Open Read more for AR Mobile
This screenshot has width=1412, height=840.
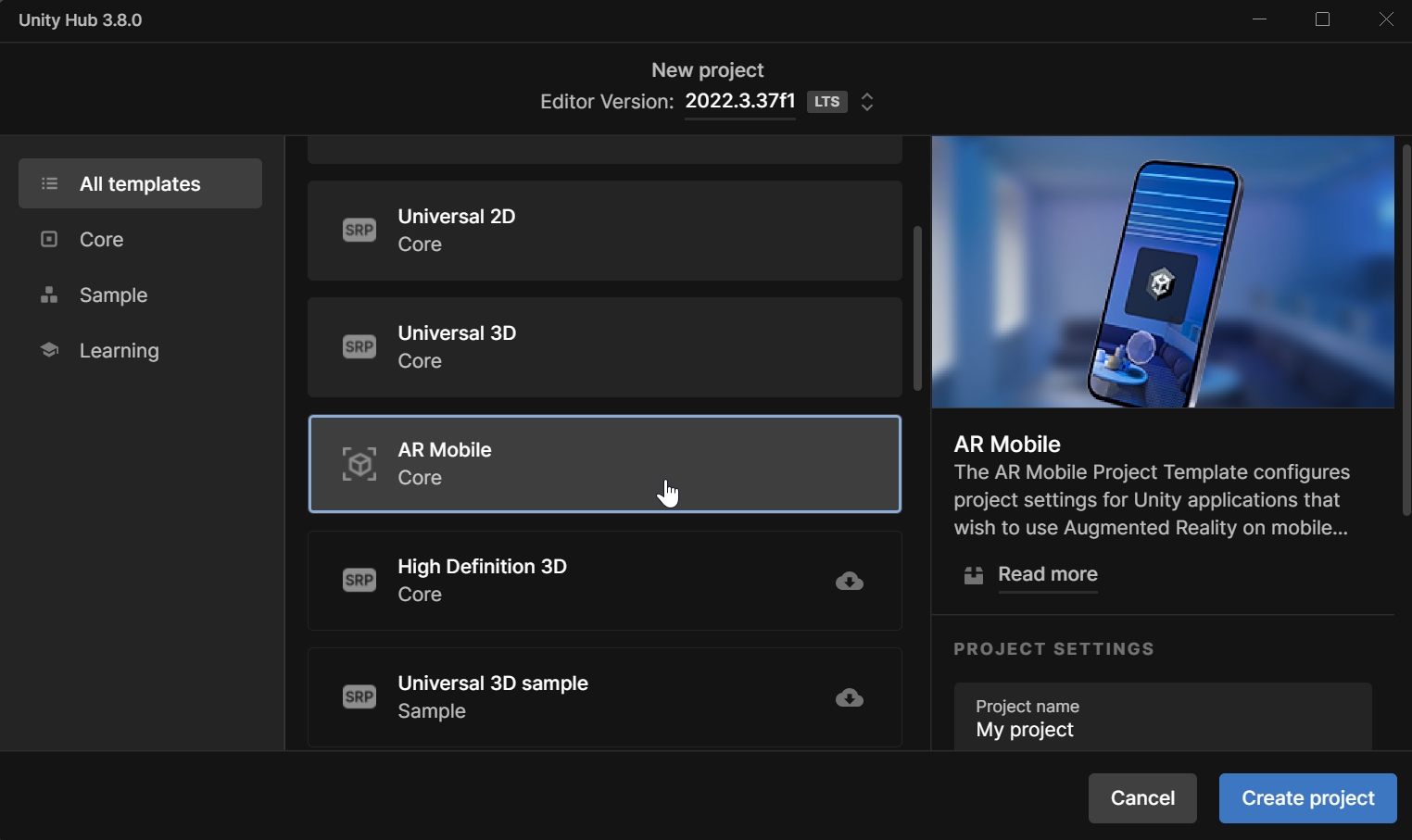(x=1048, y=574)
